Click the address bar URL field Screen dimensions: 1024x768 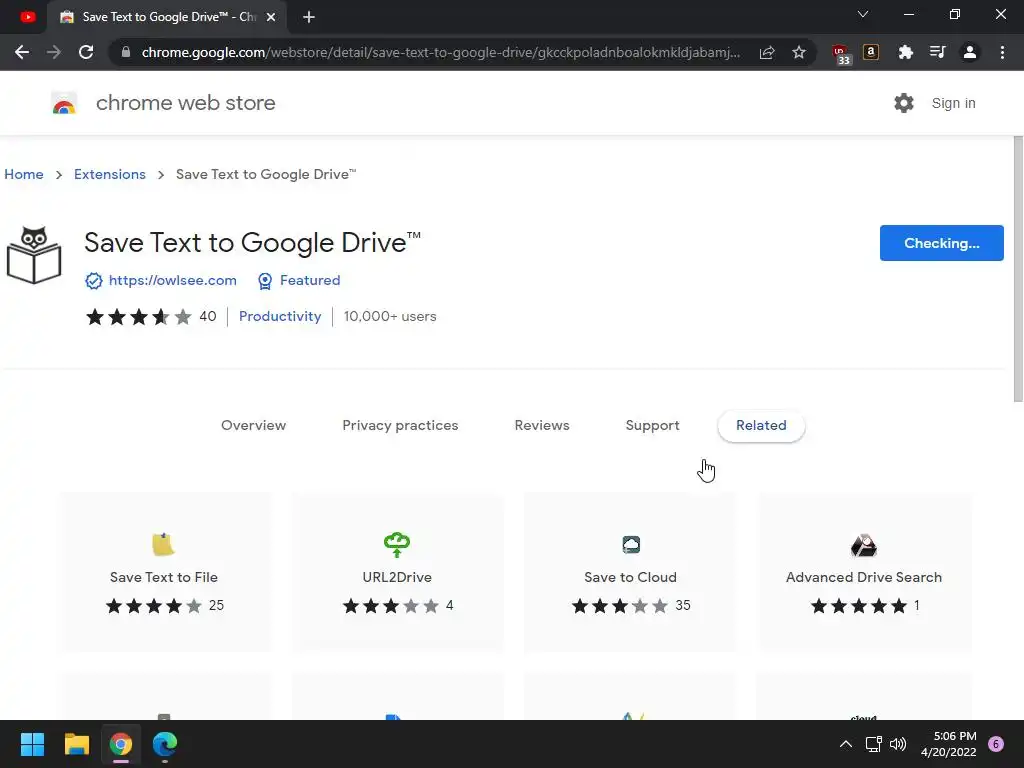(x=441, y=52)
